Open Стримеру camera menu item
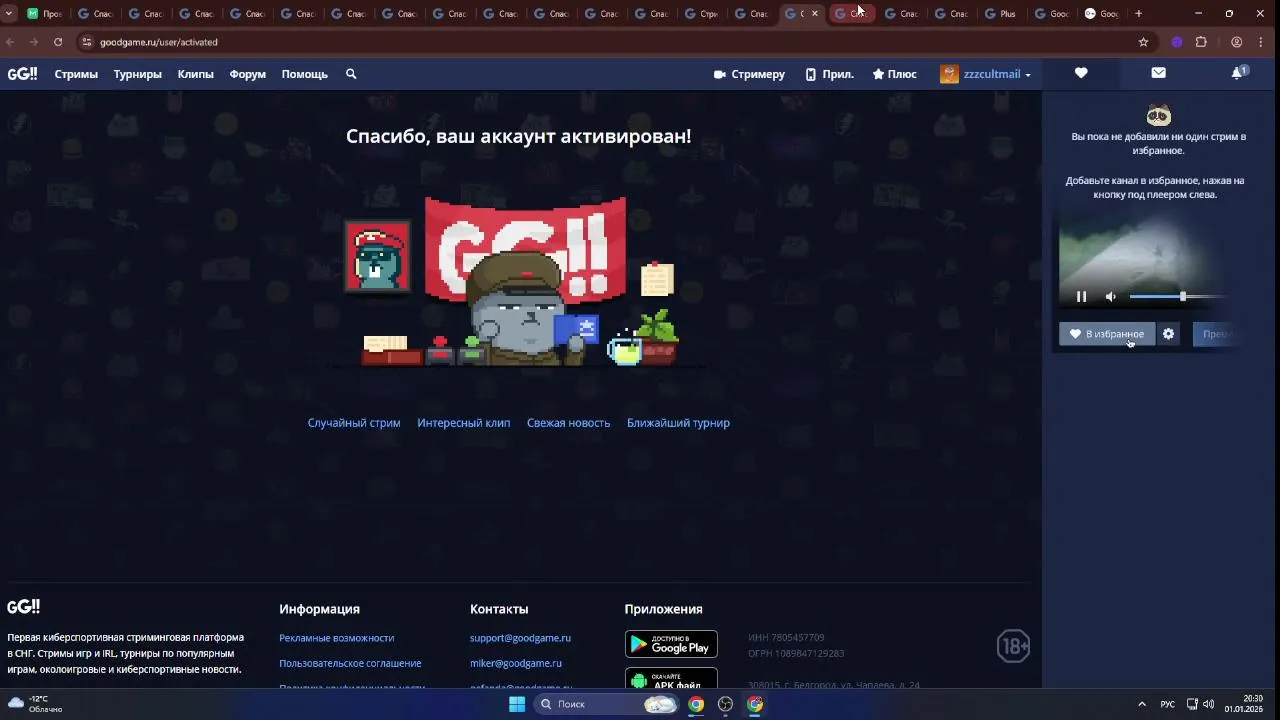This screenshot has height=720, width=1280. [x=749, y=74]
